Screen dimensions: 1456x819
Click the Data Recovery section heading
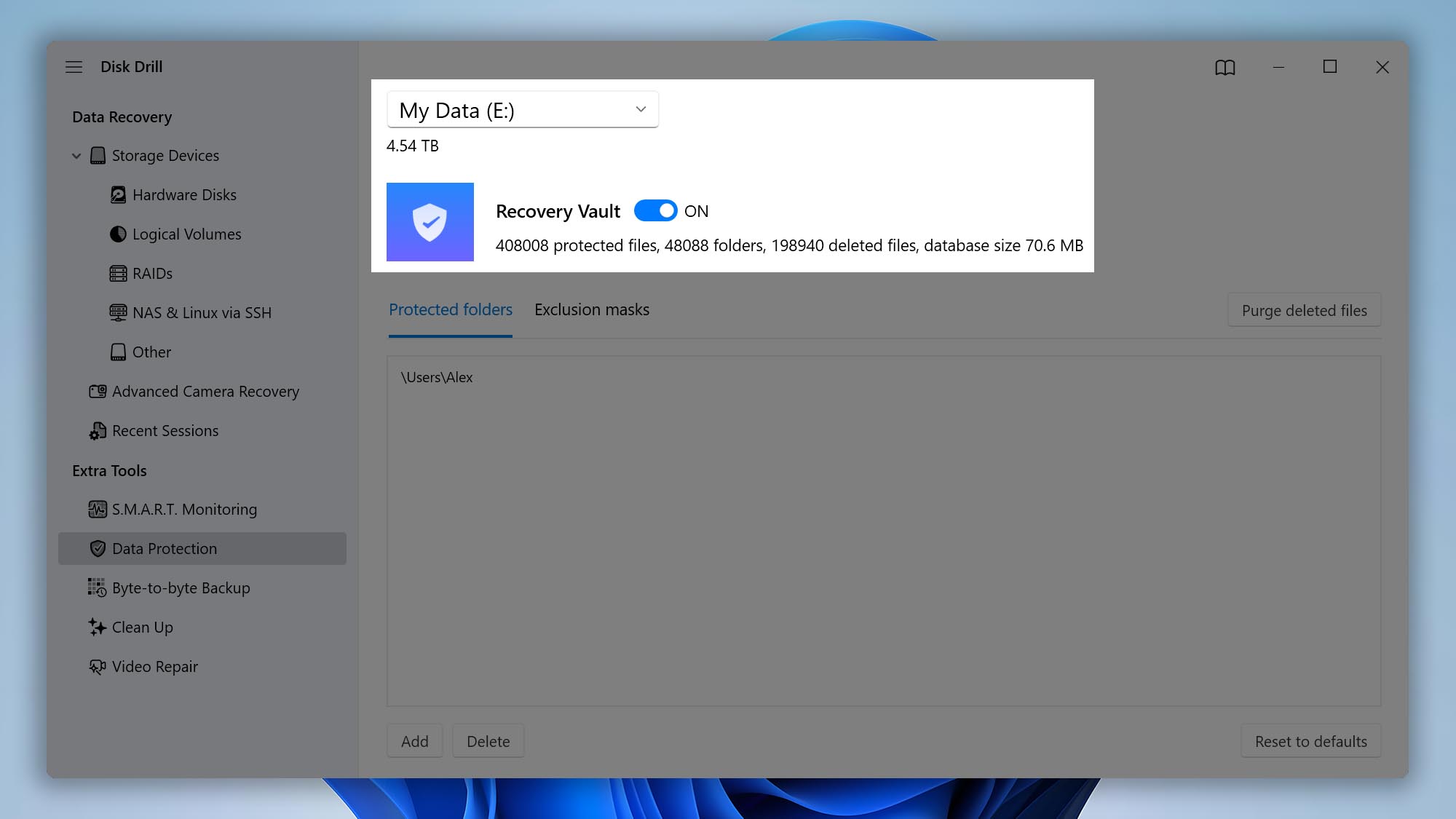(122, 117)
